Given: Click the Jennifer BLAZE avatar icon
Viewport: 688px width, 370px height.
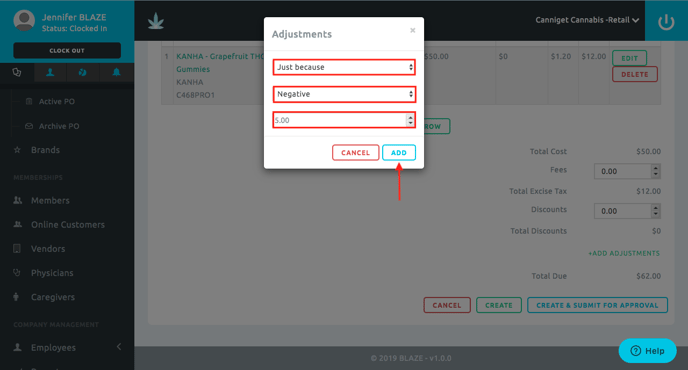Looking at the screenshot, I should [24, 20].
